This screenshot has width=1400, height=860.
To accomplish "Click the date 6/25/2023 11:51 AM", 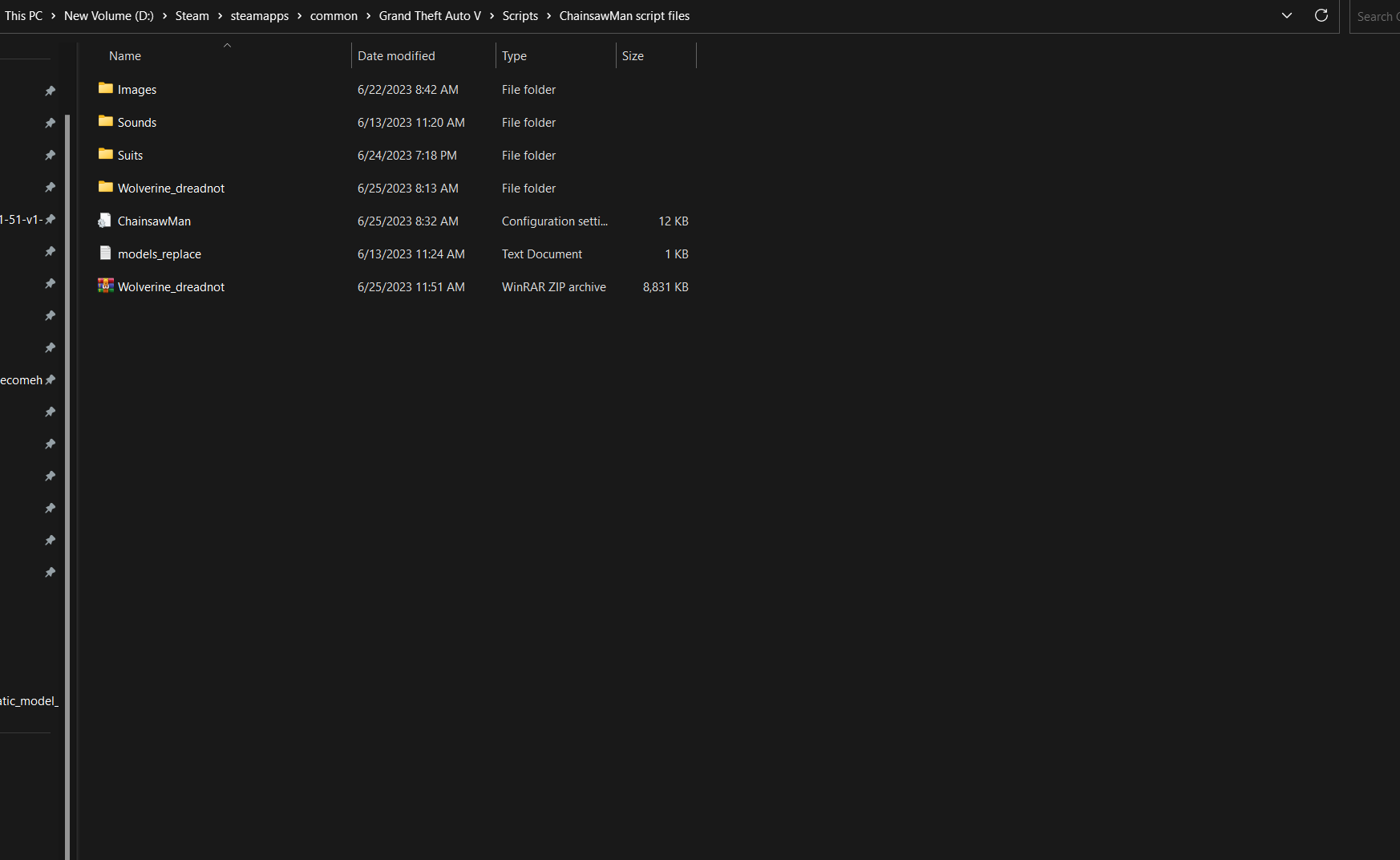I will click(x=411, y=287).
